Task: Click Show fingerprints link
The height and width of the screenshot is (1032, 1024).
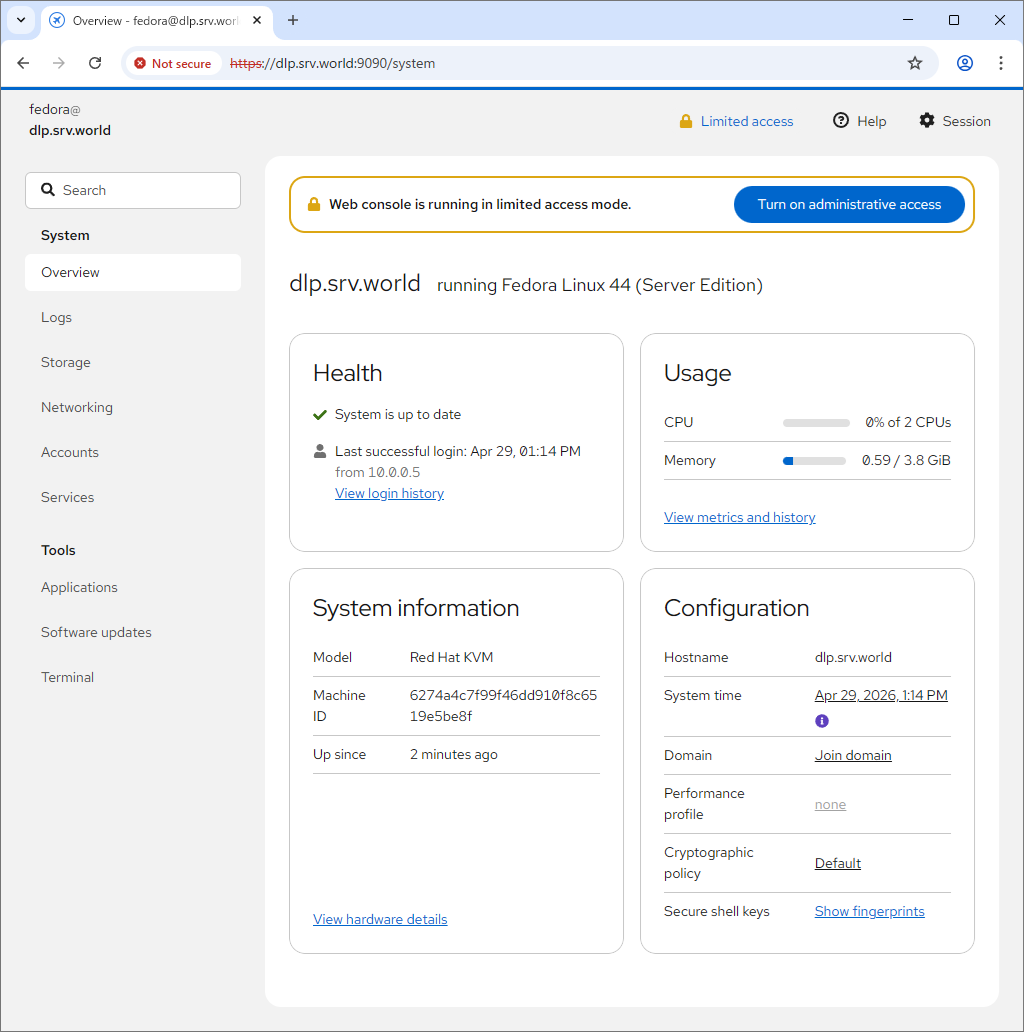Action: coord(869,912)
